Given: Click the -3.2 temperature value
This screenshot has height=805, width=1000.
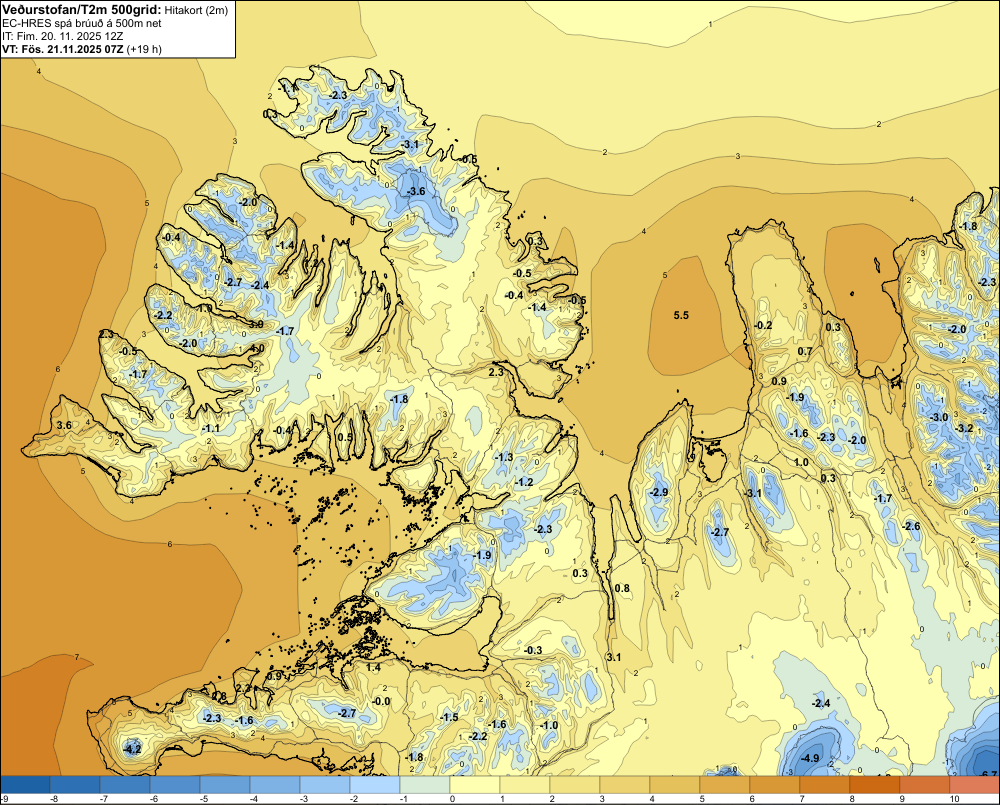Looking at the screenshot, I should [x=964, y=428].
